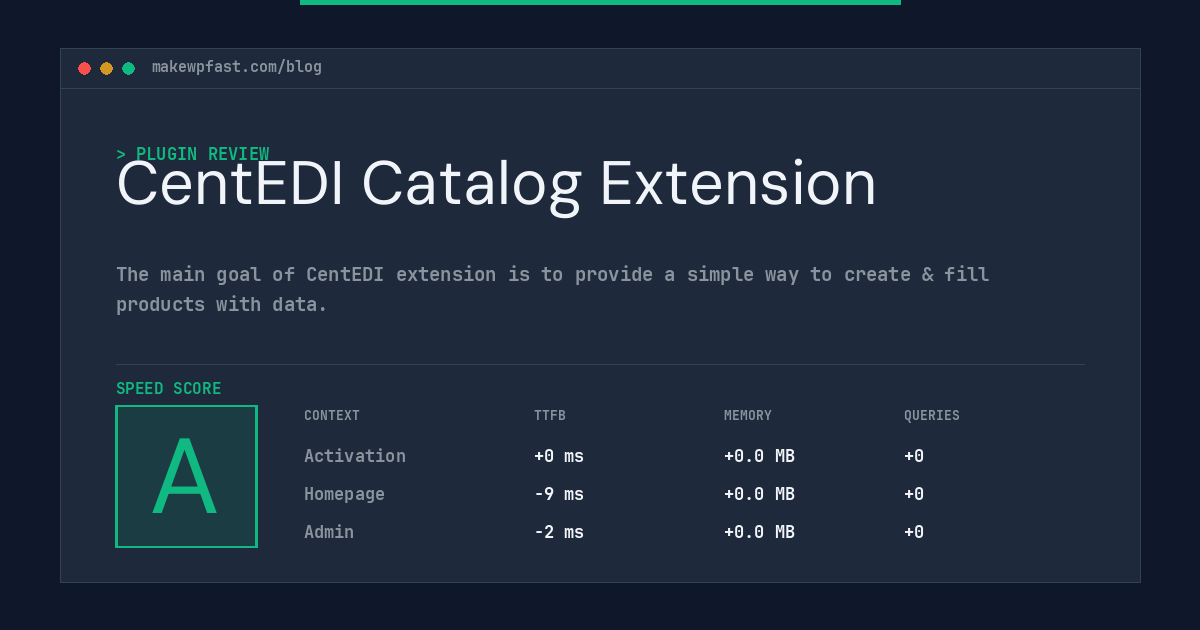Click Activation queries value '+0'

(x=914, y=456)
